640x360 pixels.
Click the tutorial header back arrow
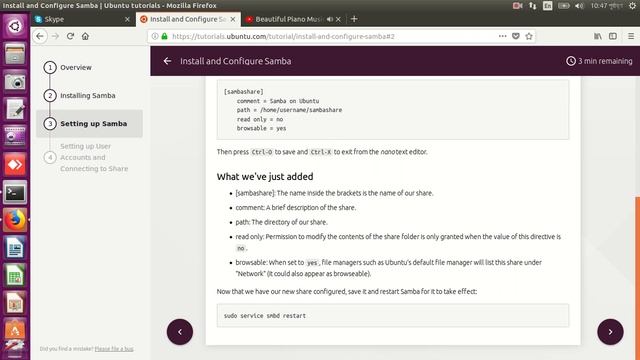[167, 61]
